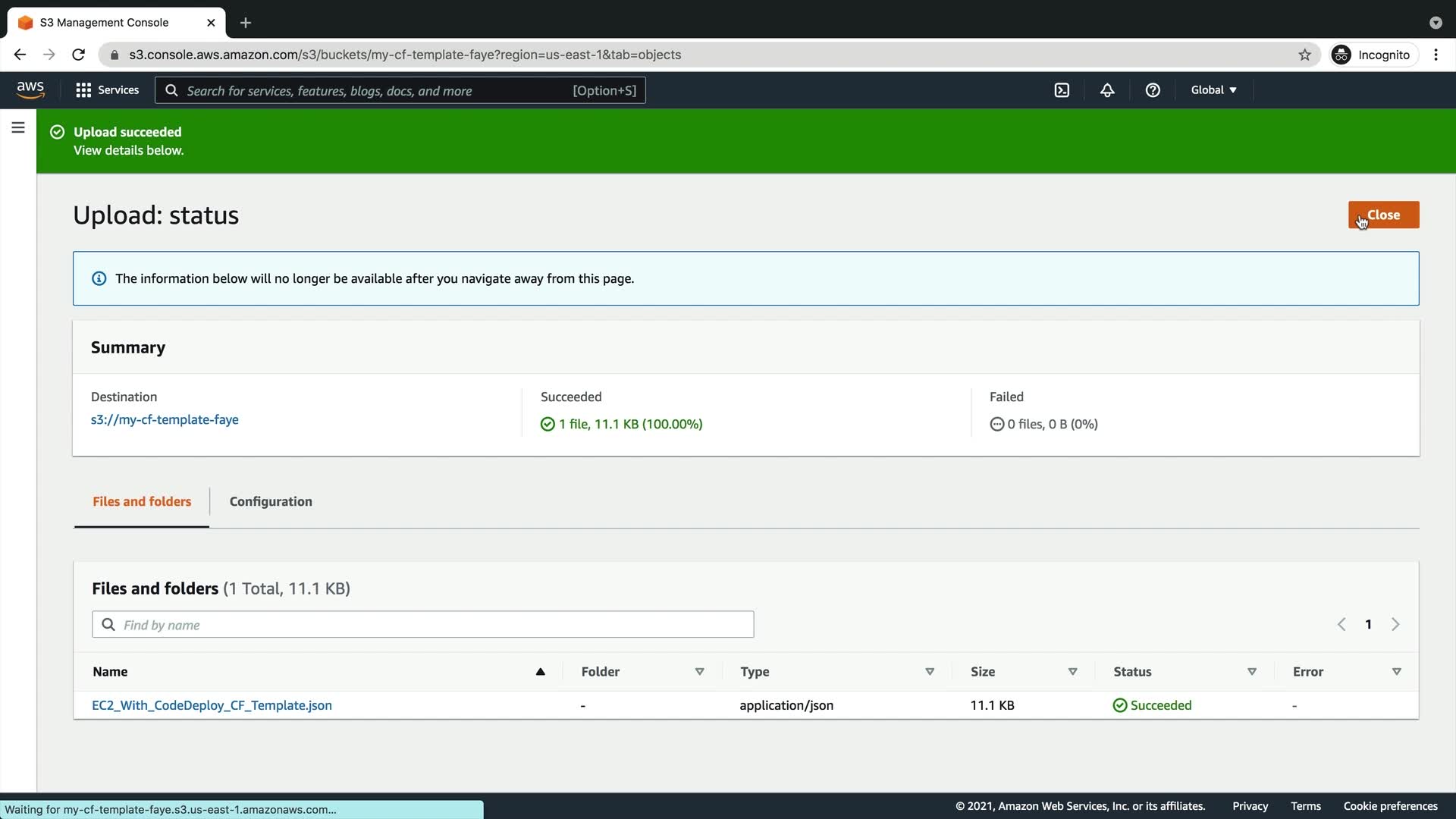Click the Find by name field
Screen dimensions: 1456x819
(x=432, y=625)
